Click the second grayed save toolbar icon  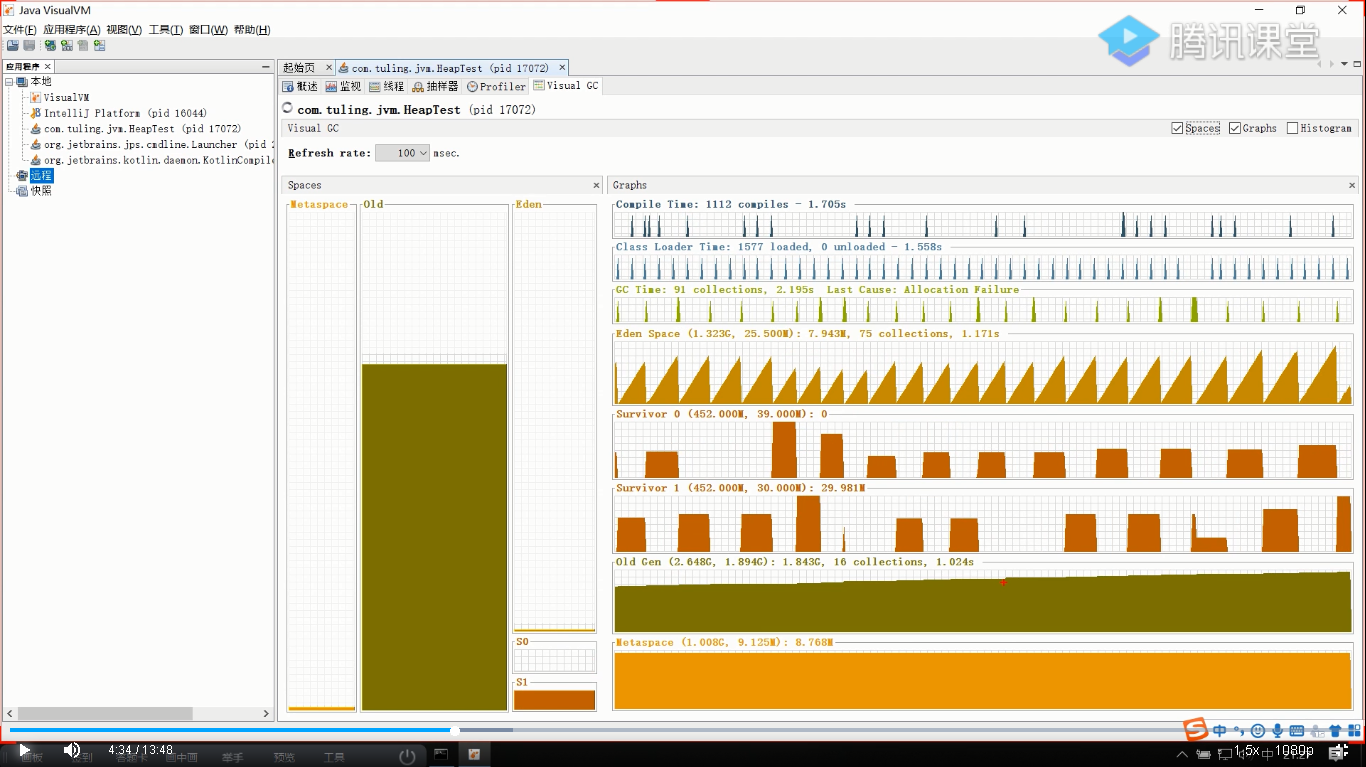[x=29, y=45]
